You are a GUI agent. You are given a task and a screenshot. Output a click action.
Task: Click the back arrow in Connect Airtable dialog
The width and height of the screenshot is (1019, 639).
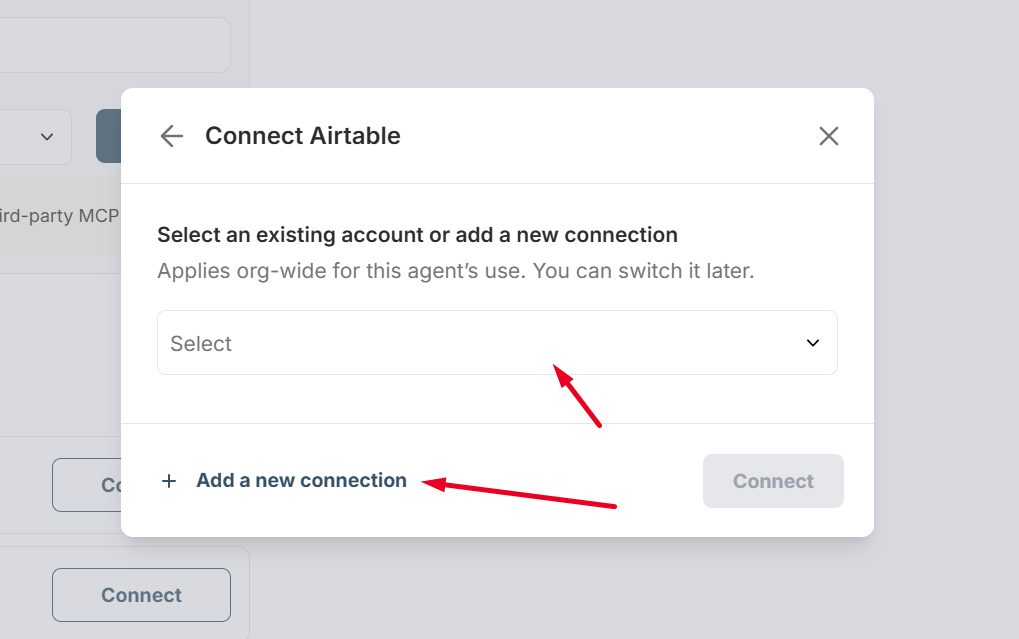pyautogui.click(x=172, y=136)
